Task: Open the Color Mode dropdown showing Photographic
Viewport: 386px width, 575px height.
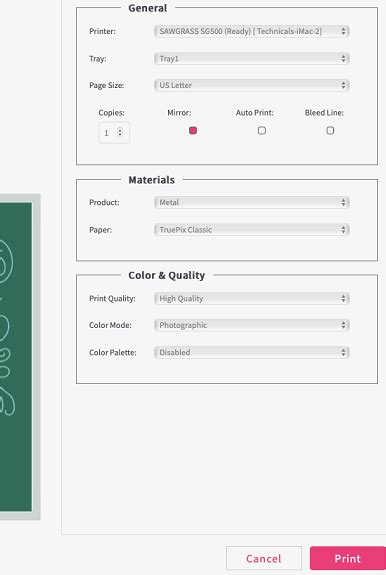Action: 251,325
